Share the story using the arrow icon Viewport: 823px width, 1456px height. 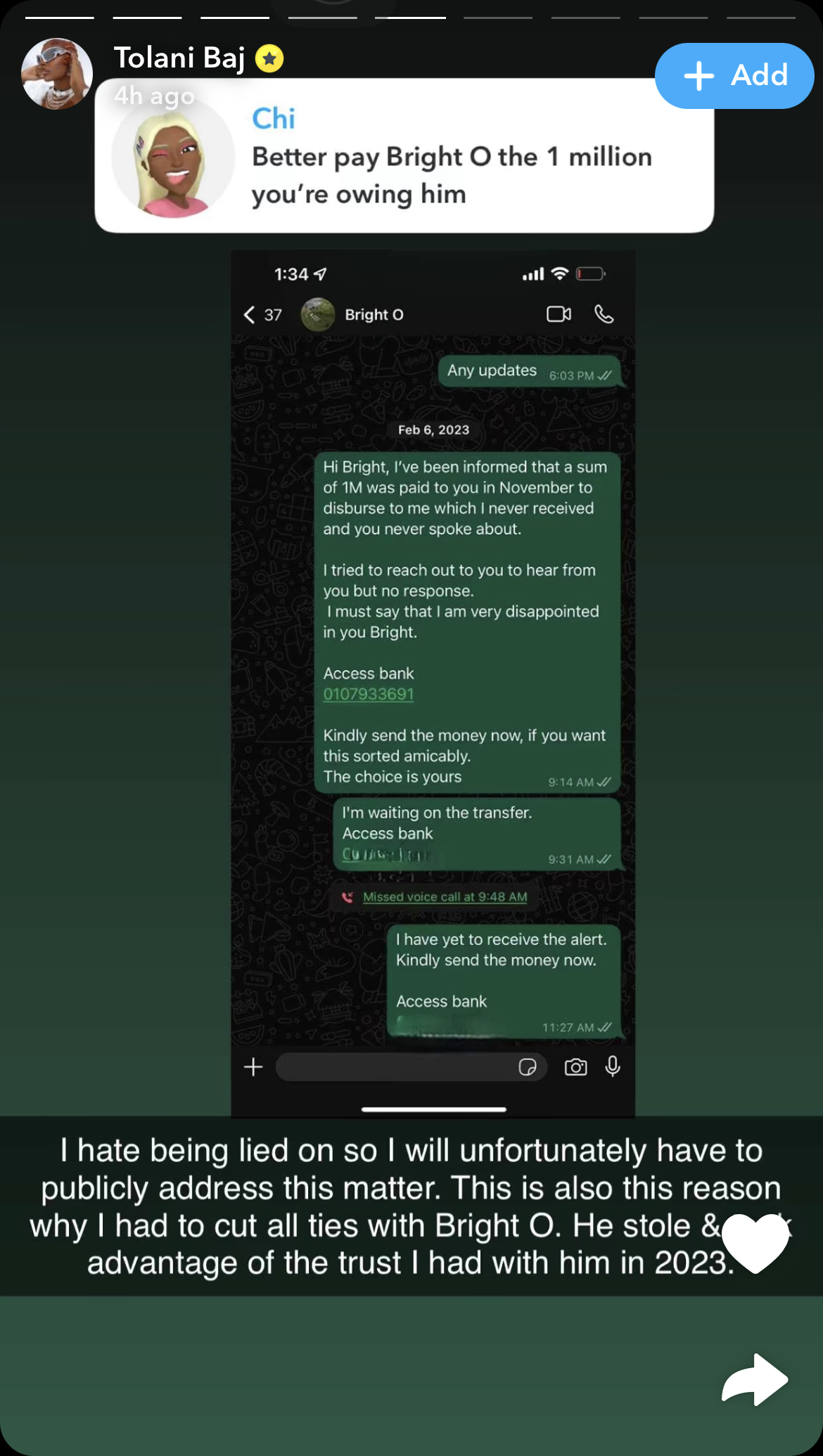[x=755, y=1379]
